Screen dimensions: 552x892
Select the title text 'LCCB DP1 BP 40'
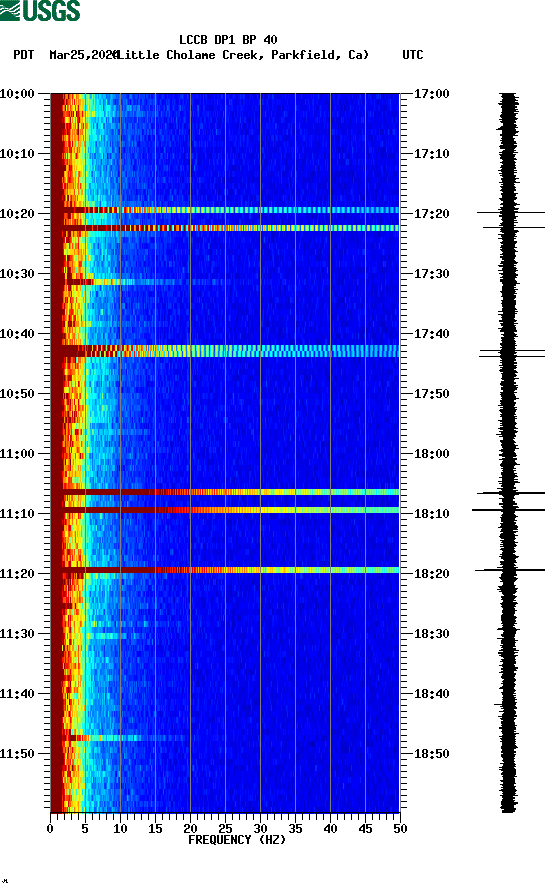point(228,40)
